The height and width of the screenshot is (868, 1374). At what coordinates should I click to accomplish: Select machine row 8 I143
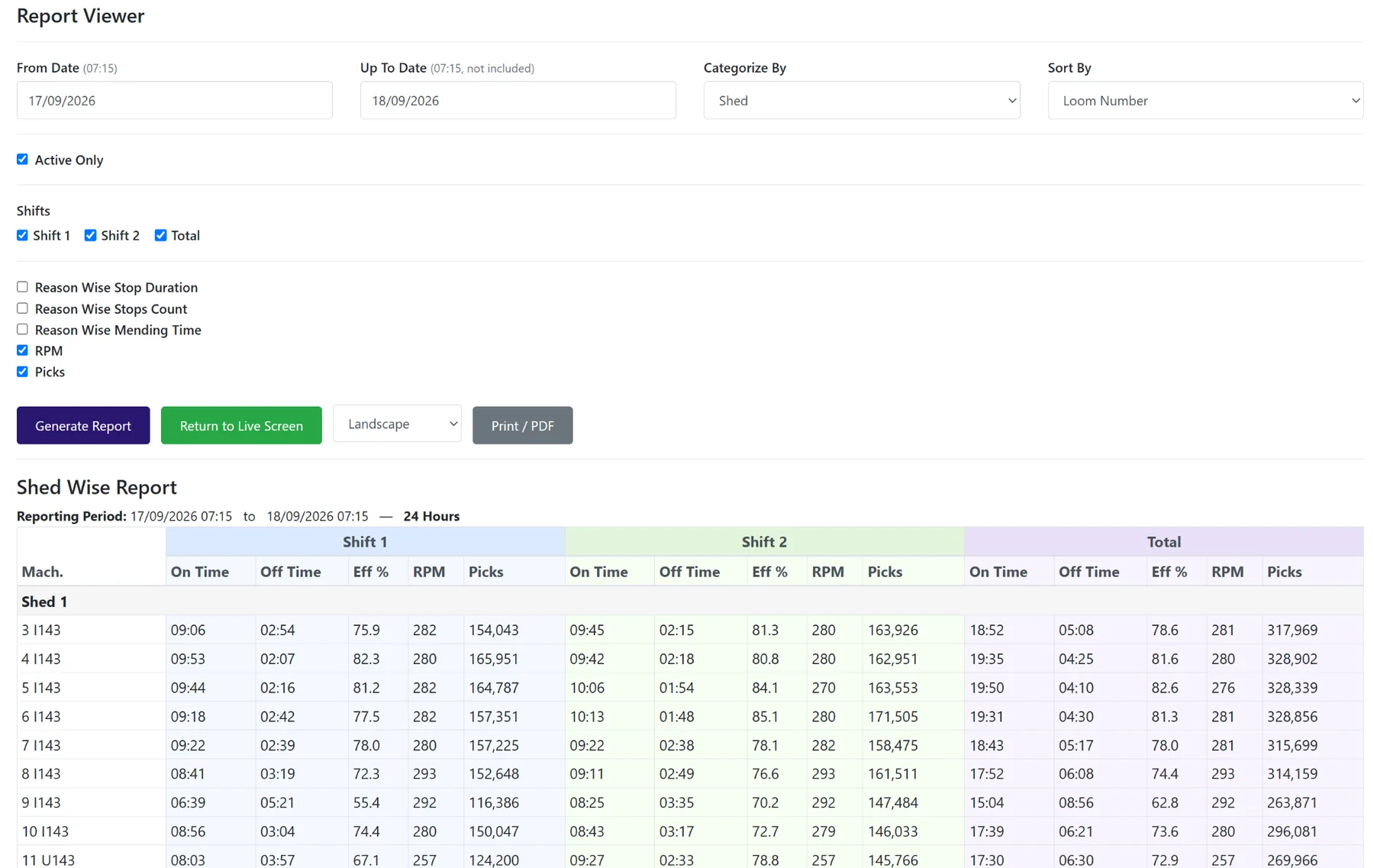coord(690,773)
